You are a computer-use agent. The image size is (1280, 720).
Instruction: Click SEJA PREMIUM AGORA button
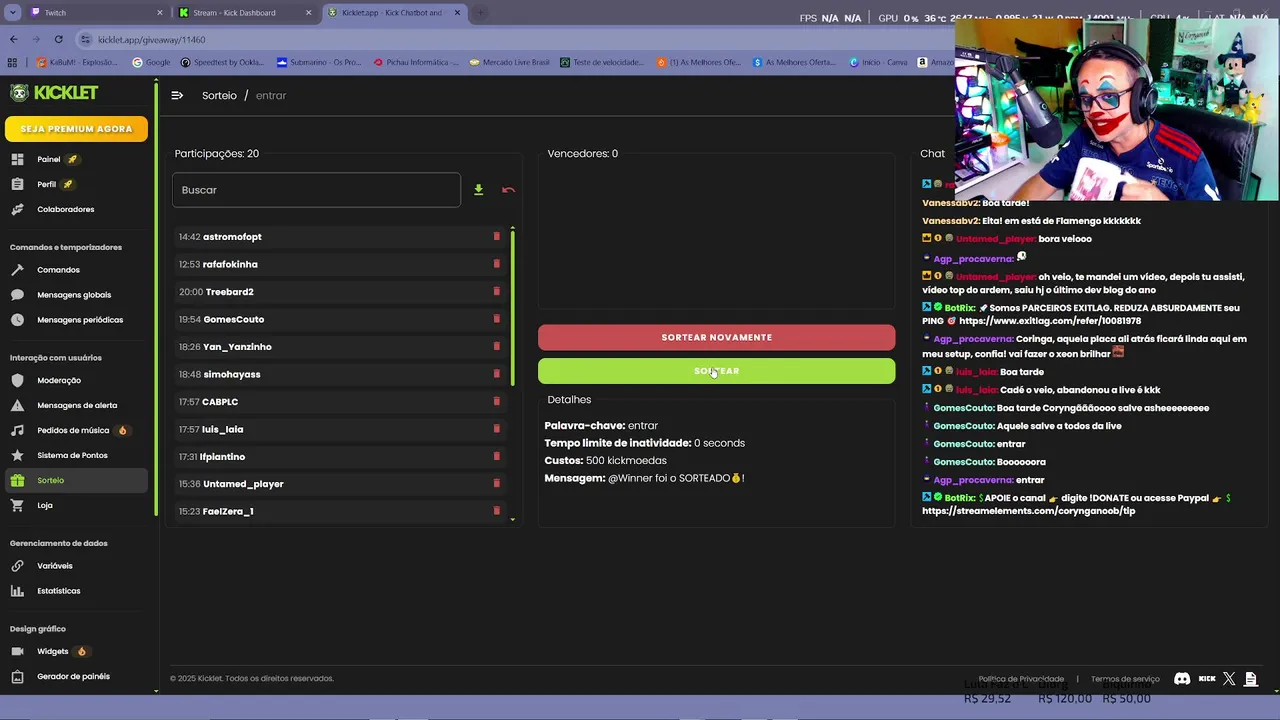[x=76, y=129]
